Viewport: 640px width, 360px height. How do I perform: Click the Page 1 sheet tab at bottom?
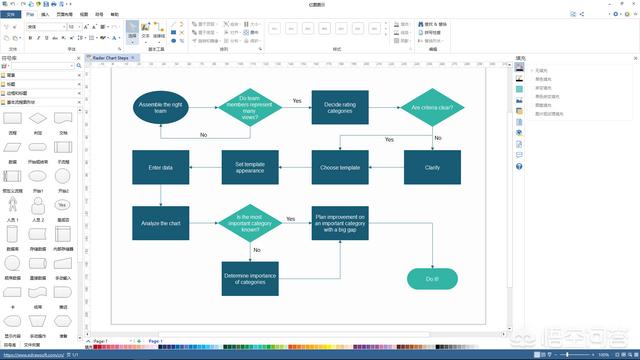156,341
